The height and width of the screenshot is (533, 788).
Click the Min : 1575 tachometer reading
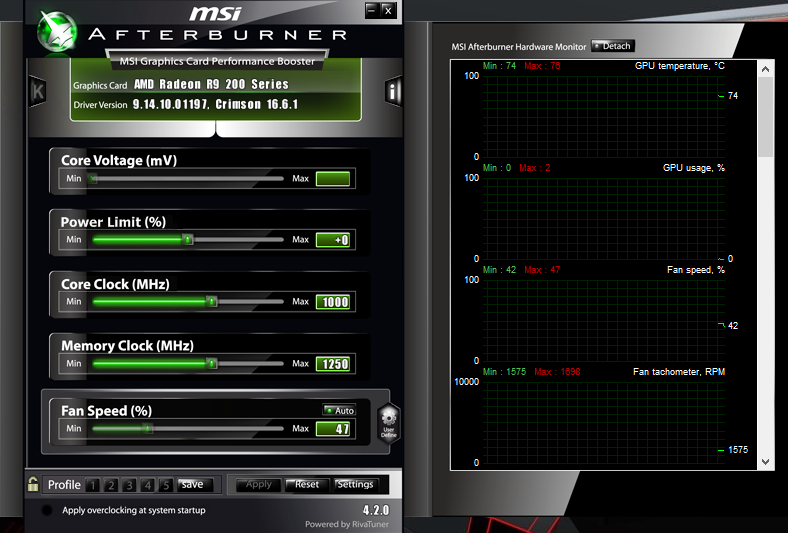[x=504, y=372]
